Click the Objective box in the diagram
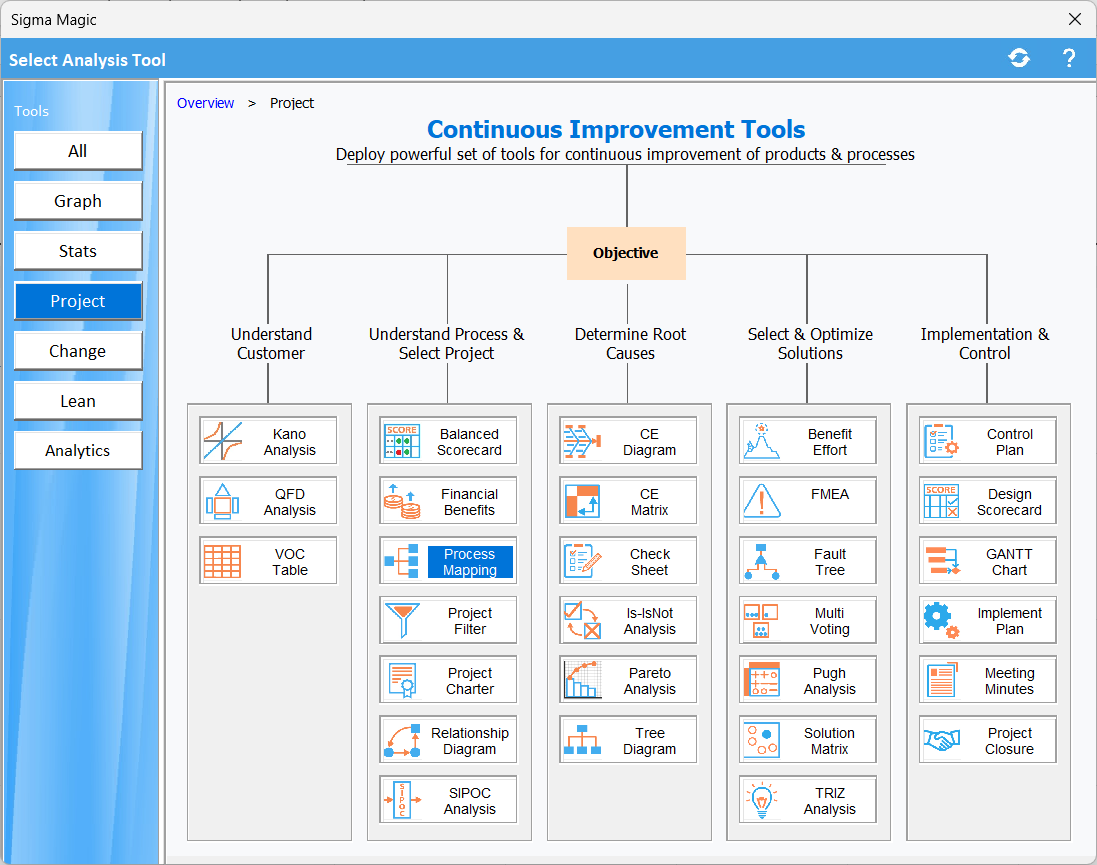 [626, 253]
